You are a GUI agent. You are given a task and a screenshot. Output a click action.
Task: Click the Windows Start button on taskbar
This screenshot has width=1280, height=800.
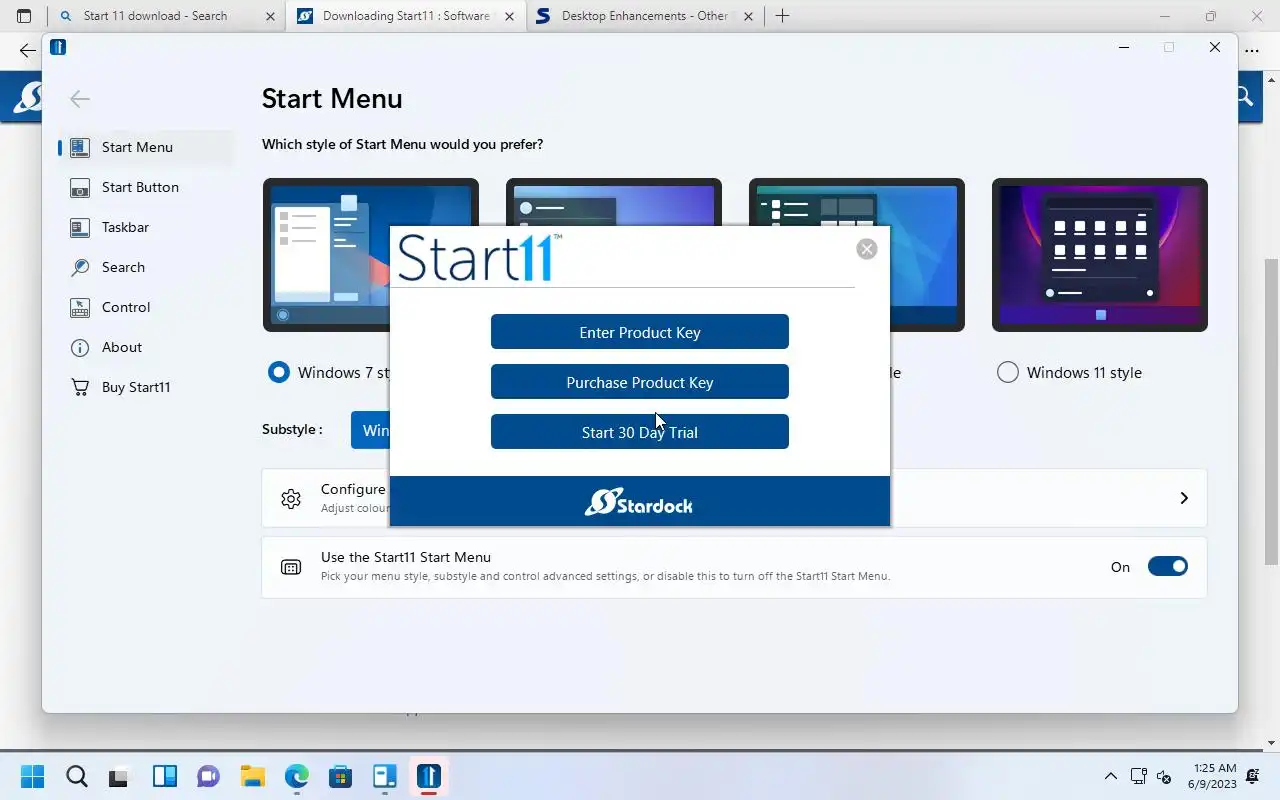tap(32, 776)
